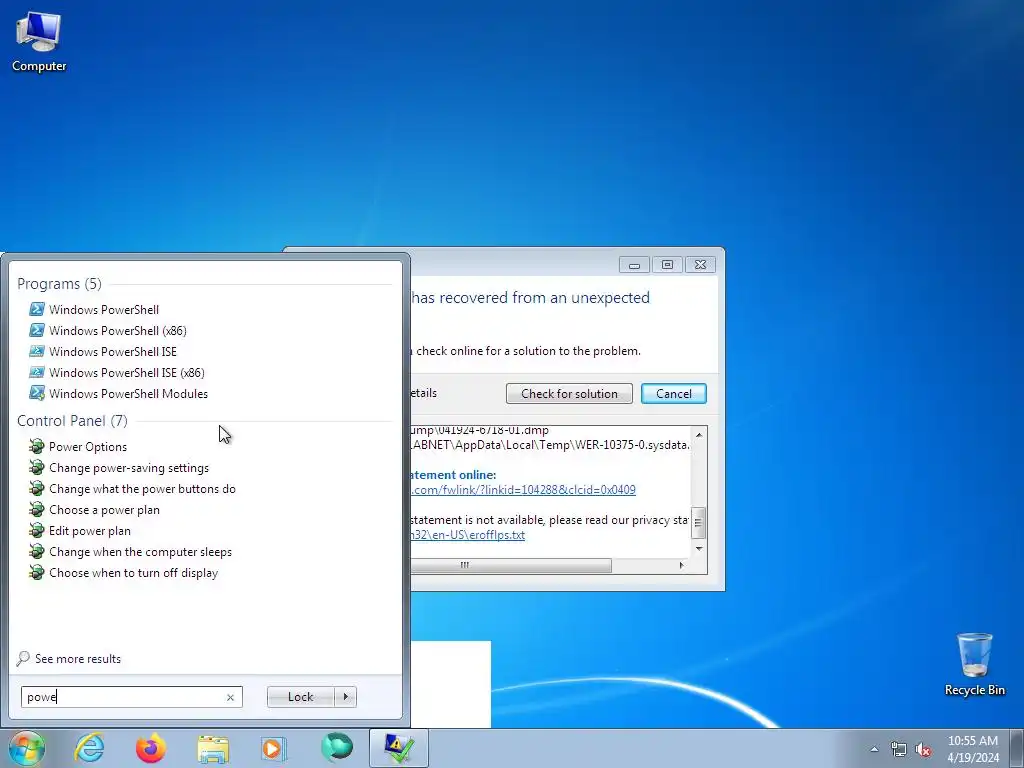Open the green globe taskbar application
The image size is (1024, 768).
[x=336, y=748]
